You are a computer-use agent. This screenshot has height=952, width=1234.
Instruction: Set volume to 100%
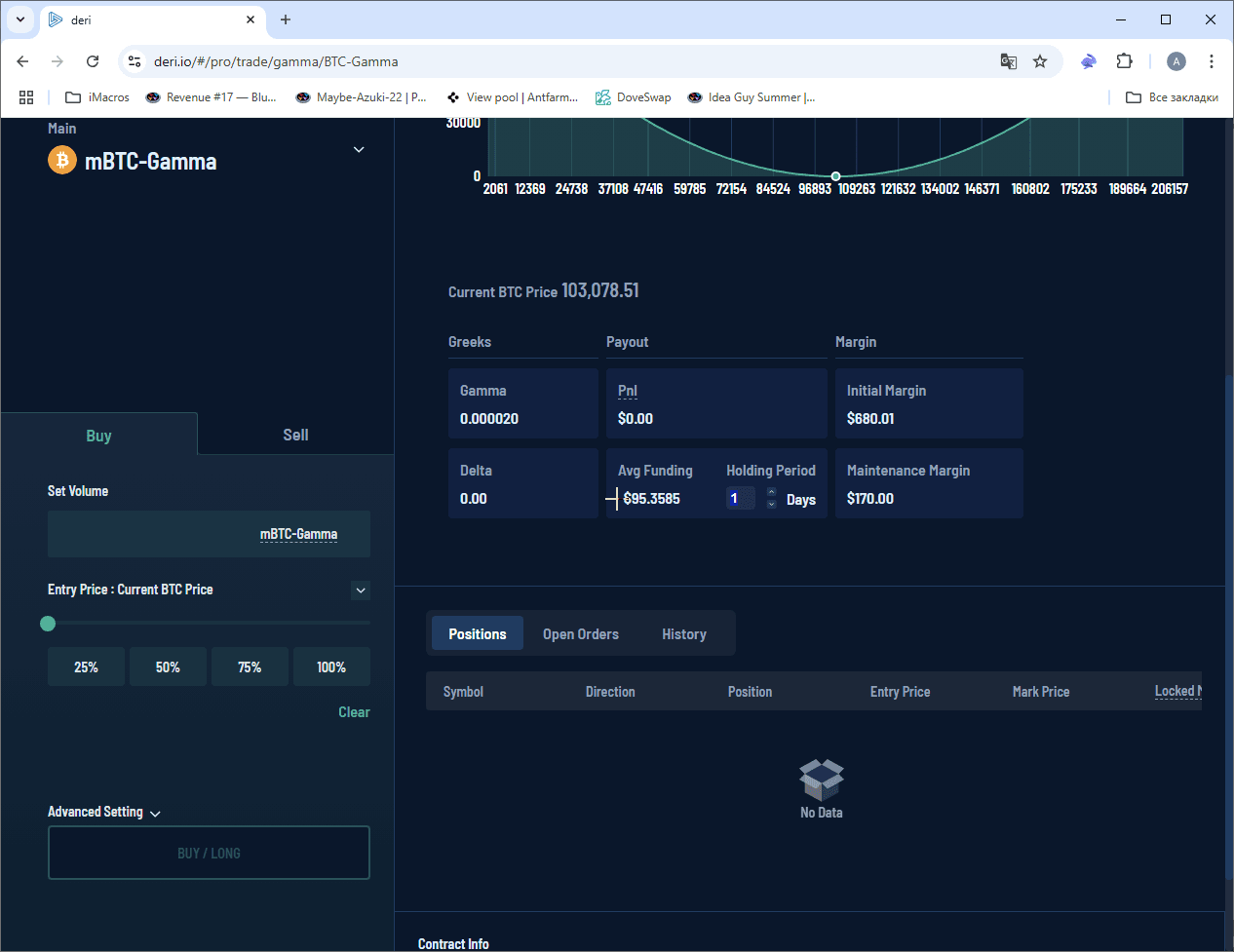tap(331, 666)
